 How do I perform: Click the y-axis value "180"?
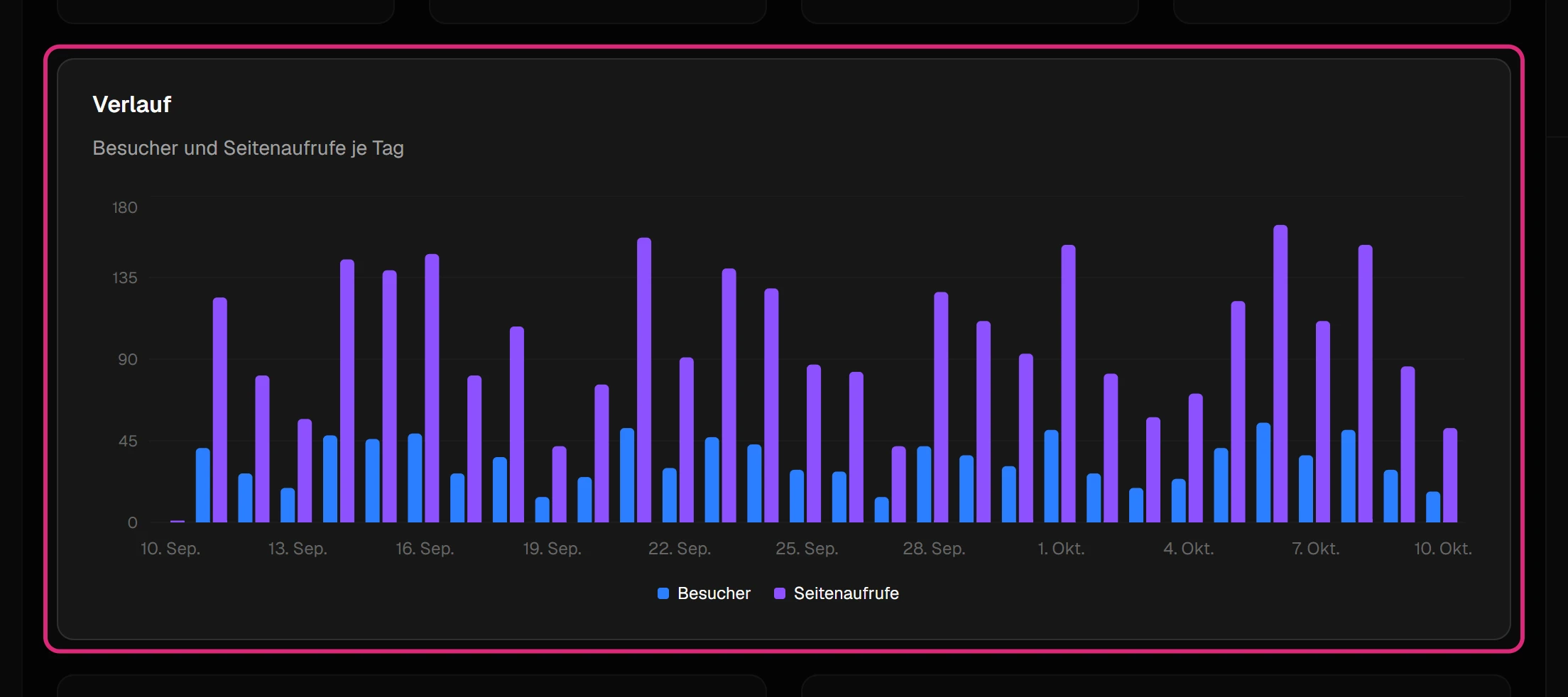pyautogui.click(x=124, y=207)
